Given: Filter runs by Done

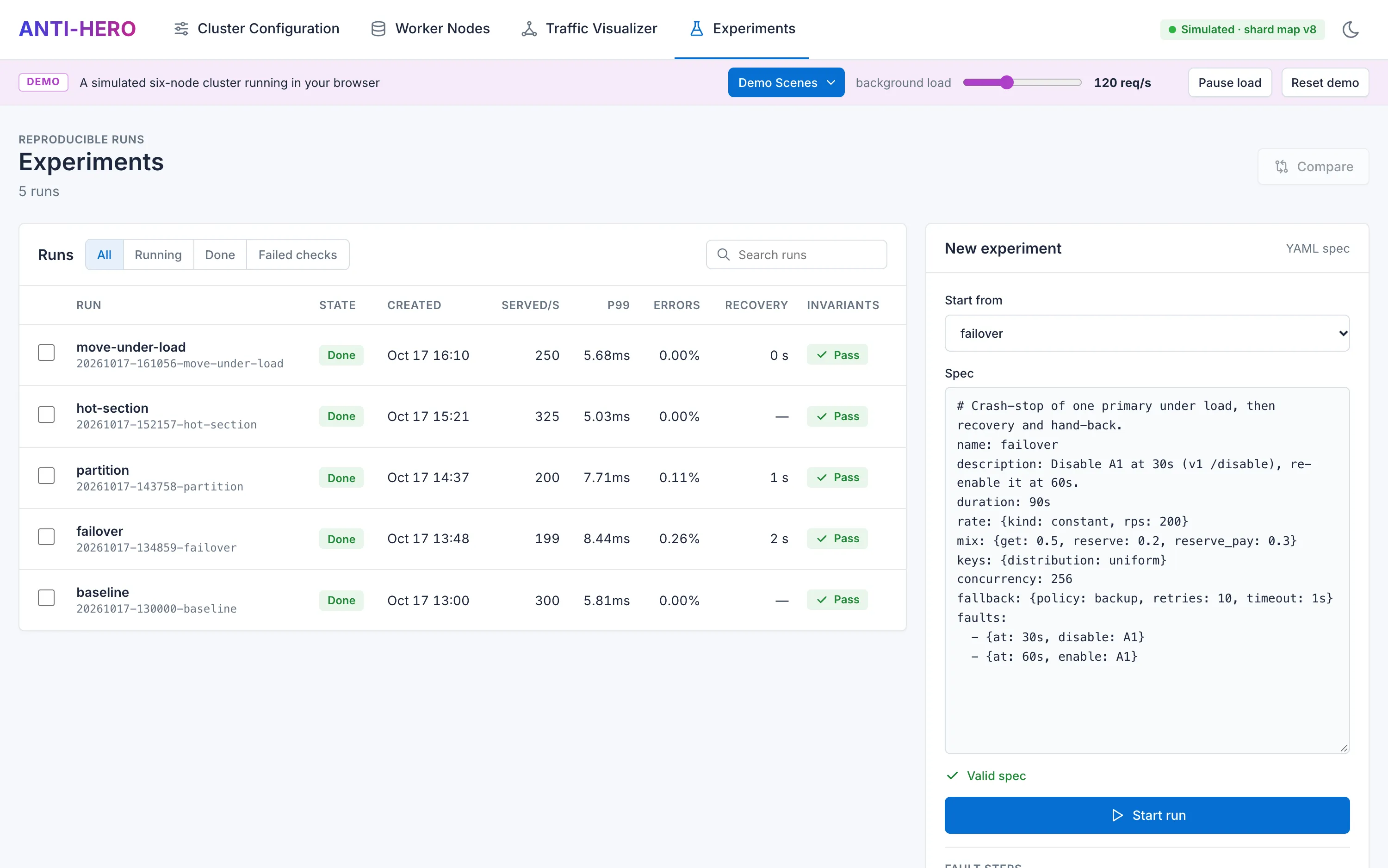Looking at the screenshot, I should click(x=220, y=254).
